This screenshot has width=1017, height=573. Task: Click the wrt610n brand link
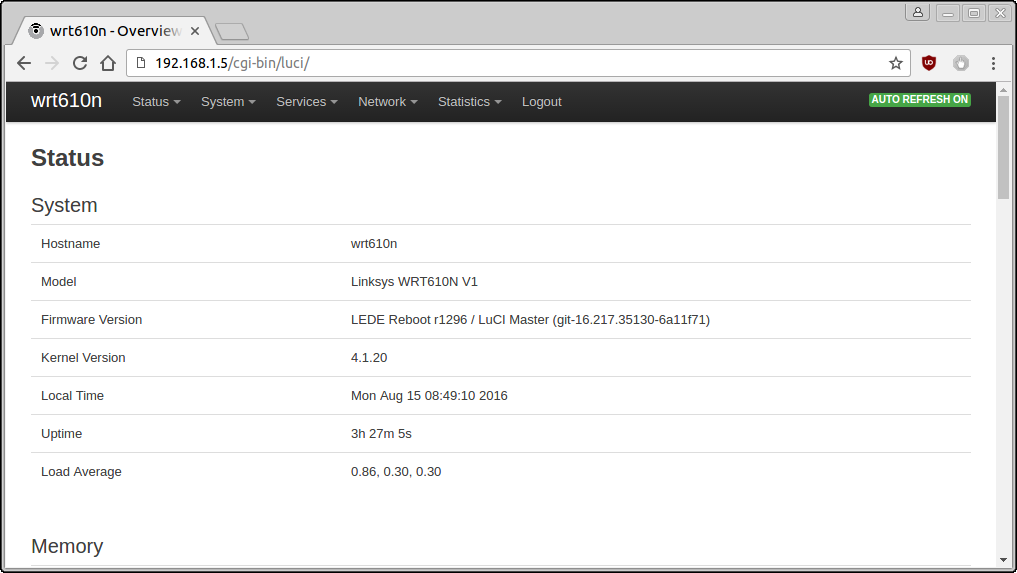tap(66, 101)
